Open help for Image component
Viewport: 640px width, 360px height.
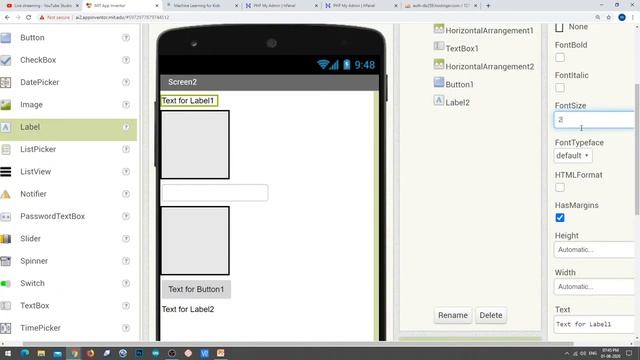(126, 105)
